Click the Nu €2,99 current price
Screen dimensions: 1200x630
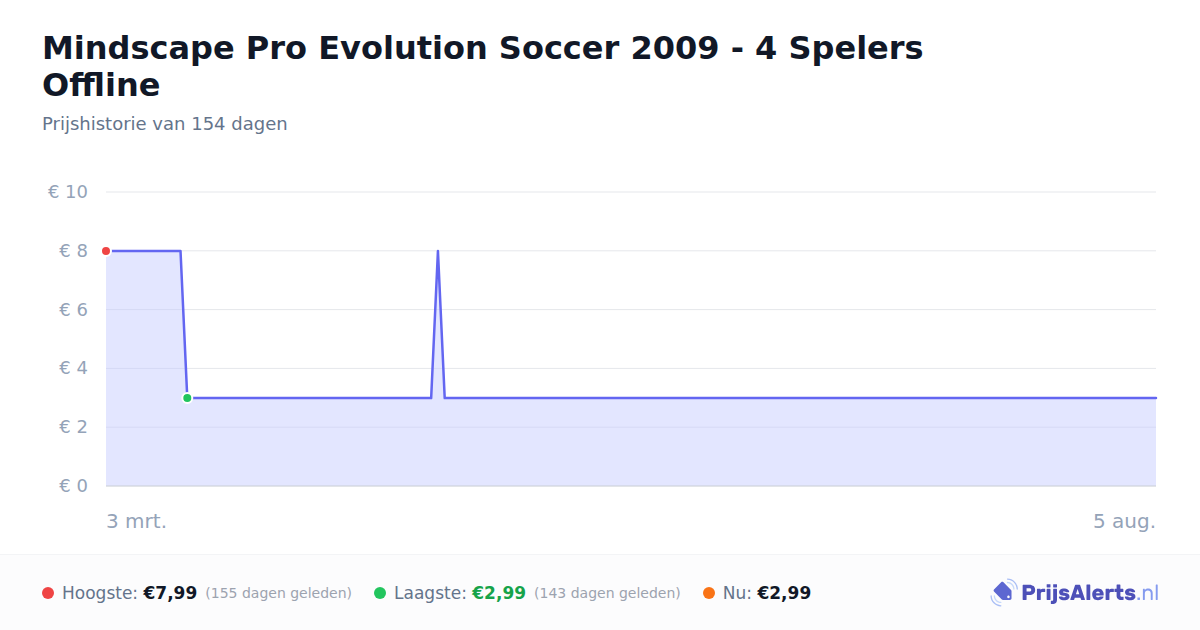coord(784,593)
